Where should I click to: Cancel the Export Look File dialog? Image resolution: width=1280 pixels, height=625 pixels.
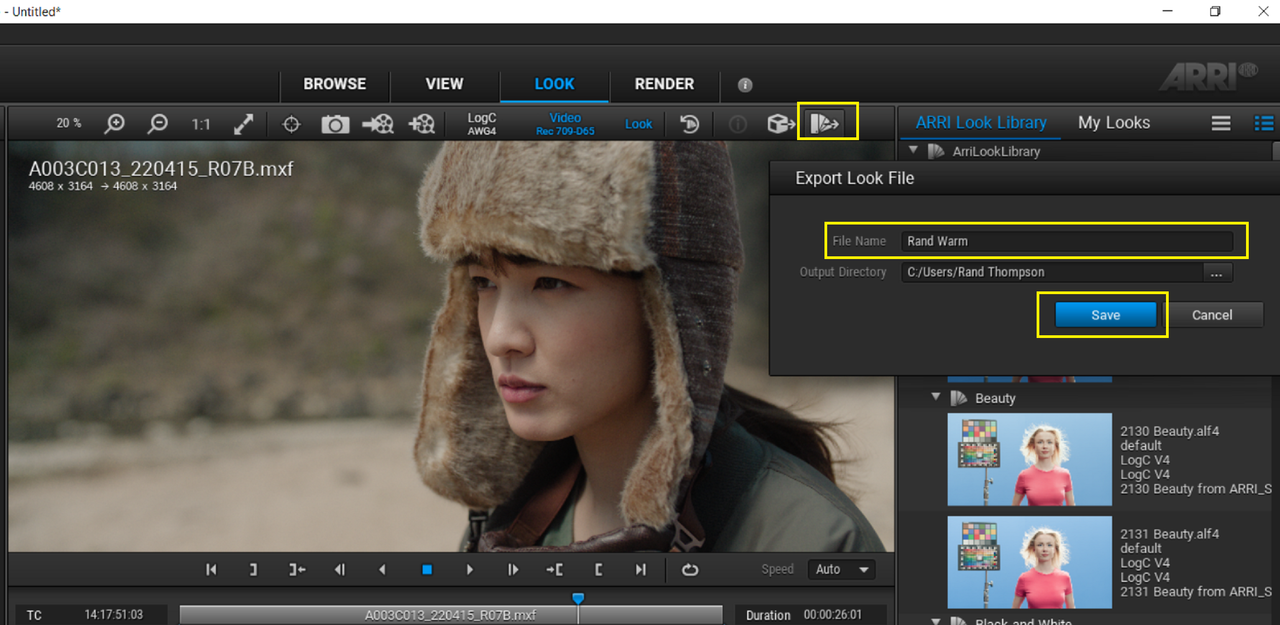click(x=1212, y=315)
